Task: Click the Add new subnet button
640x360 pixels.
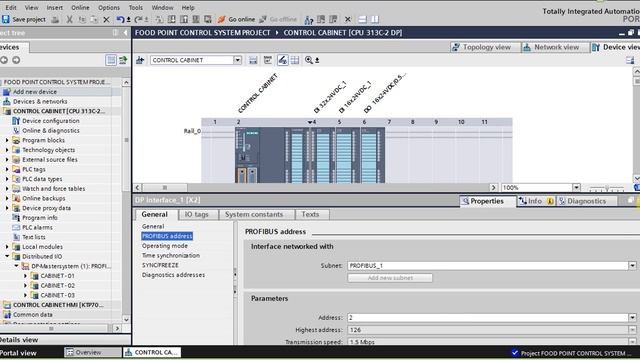Action: (x=390, y=278)
